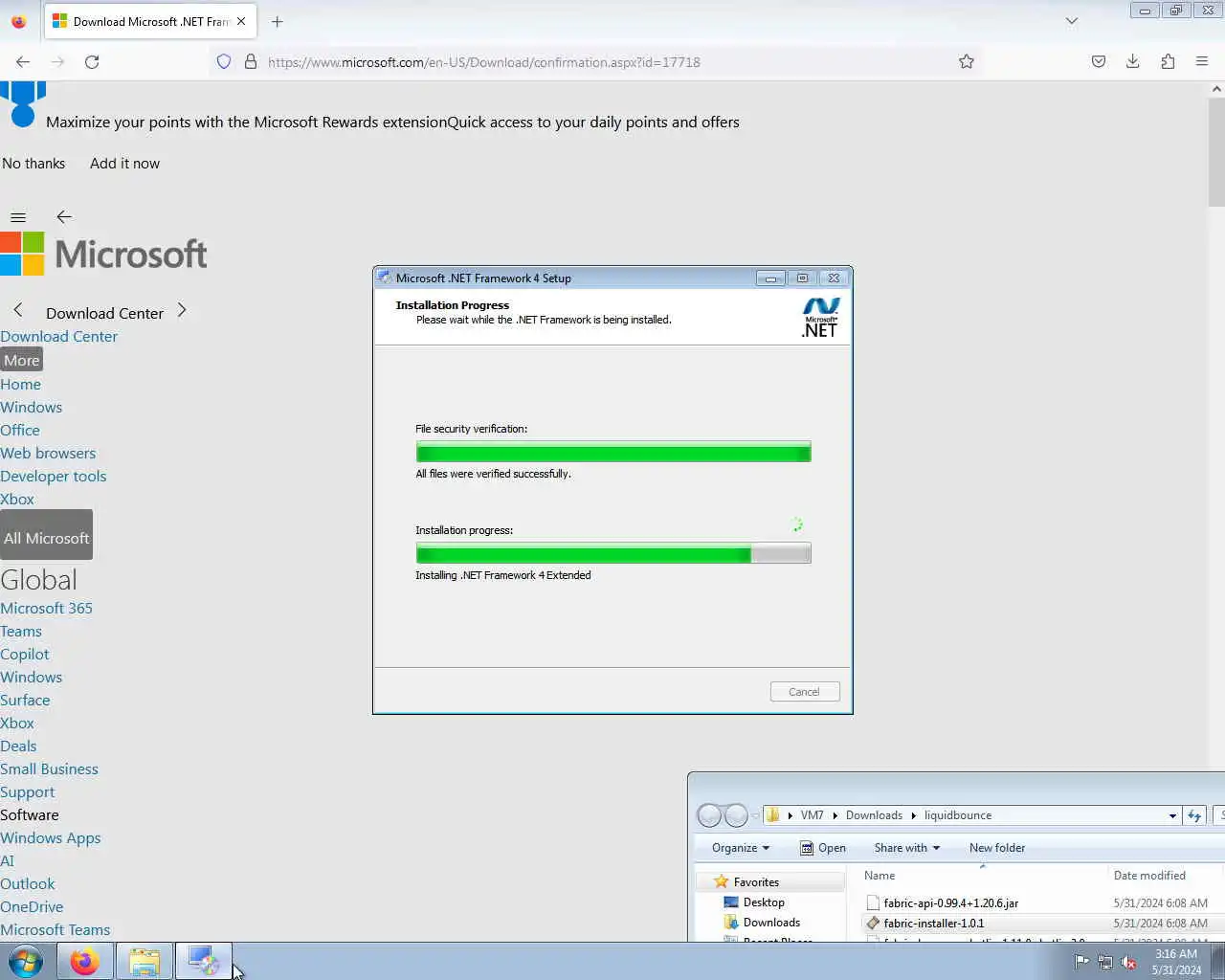
Task: Click Open in Explorer toolbar
Action: tap(823, 848)
